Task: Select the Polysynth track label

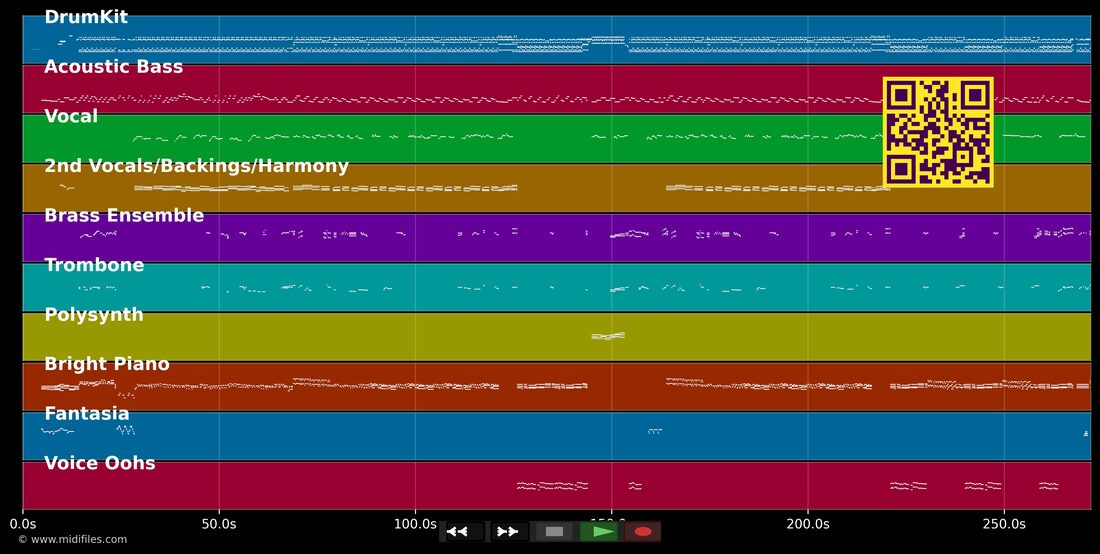Action: [x=94, y=315]
